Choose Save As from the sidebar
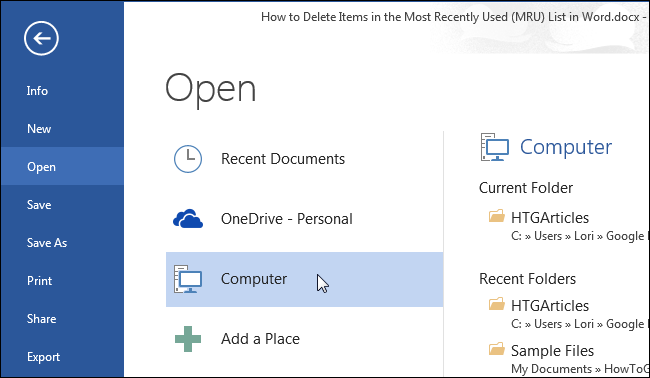650x378 pixels. (62, 242)
